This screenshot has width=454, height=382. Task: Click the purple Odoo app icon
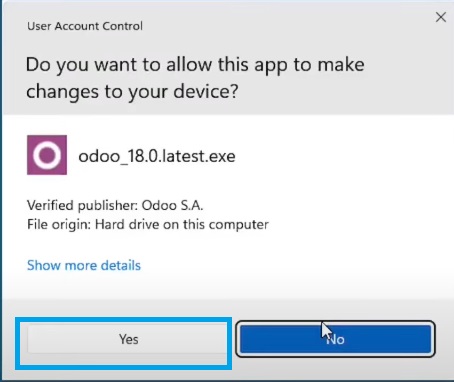[x=47, y=155]
